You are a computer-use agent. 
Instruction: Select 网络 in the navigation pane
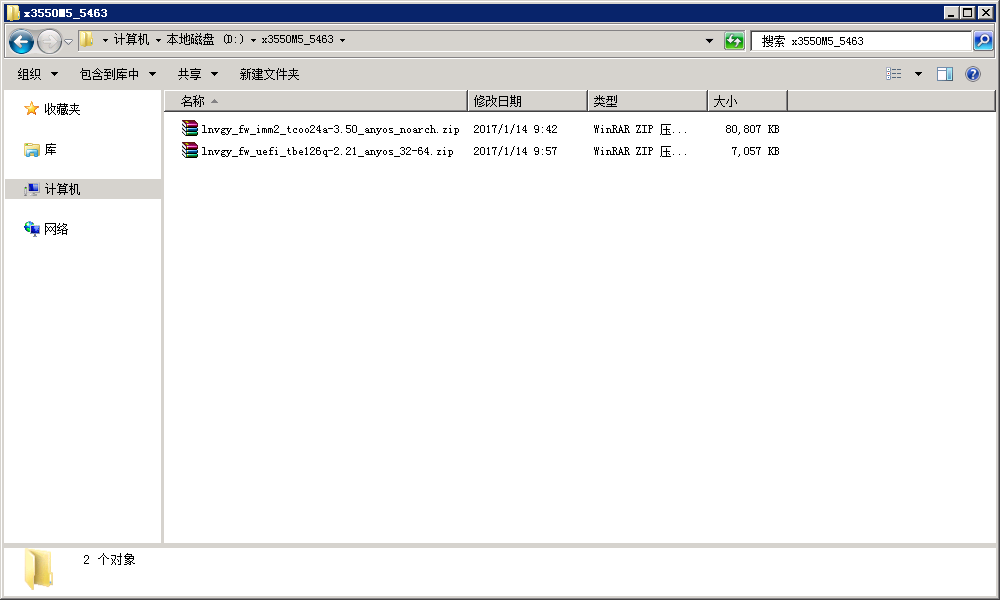[x=56, y=229]
